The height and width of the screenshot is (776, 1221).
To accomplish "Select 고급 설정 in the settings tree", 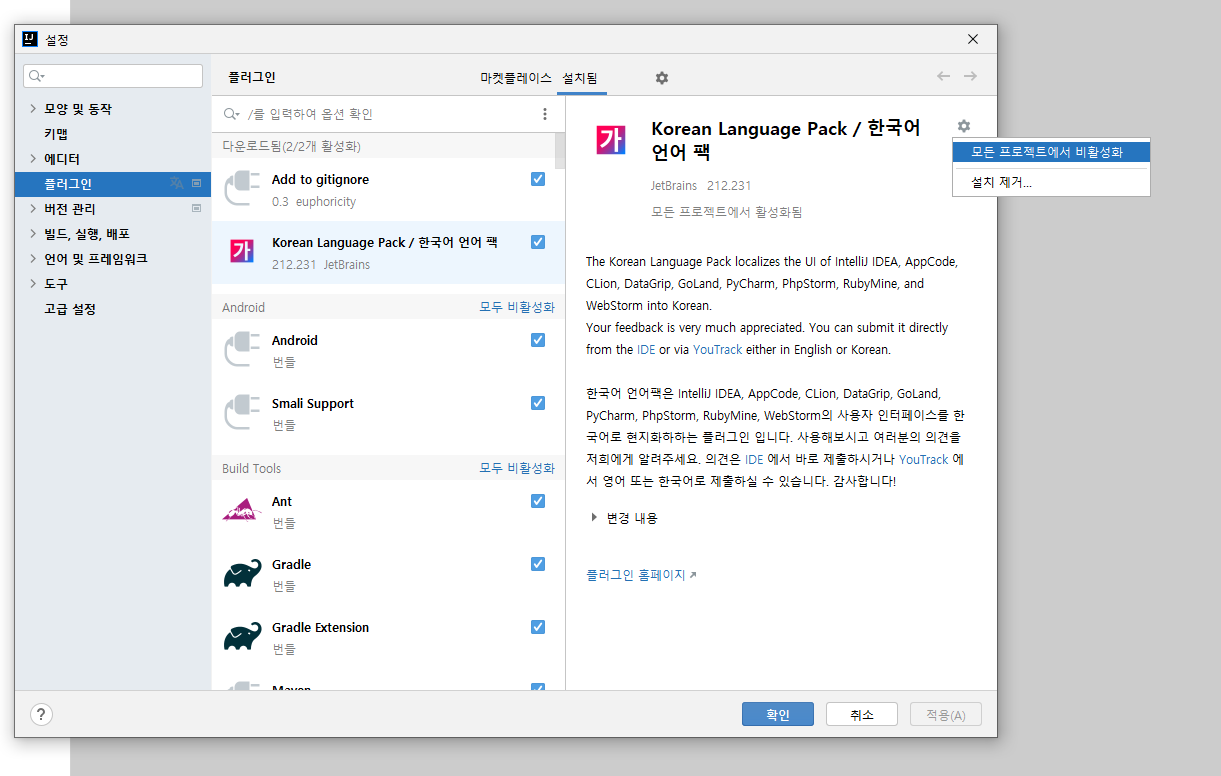I will coord(70,308).
